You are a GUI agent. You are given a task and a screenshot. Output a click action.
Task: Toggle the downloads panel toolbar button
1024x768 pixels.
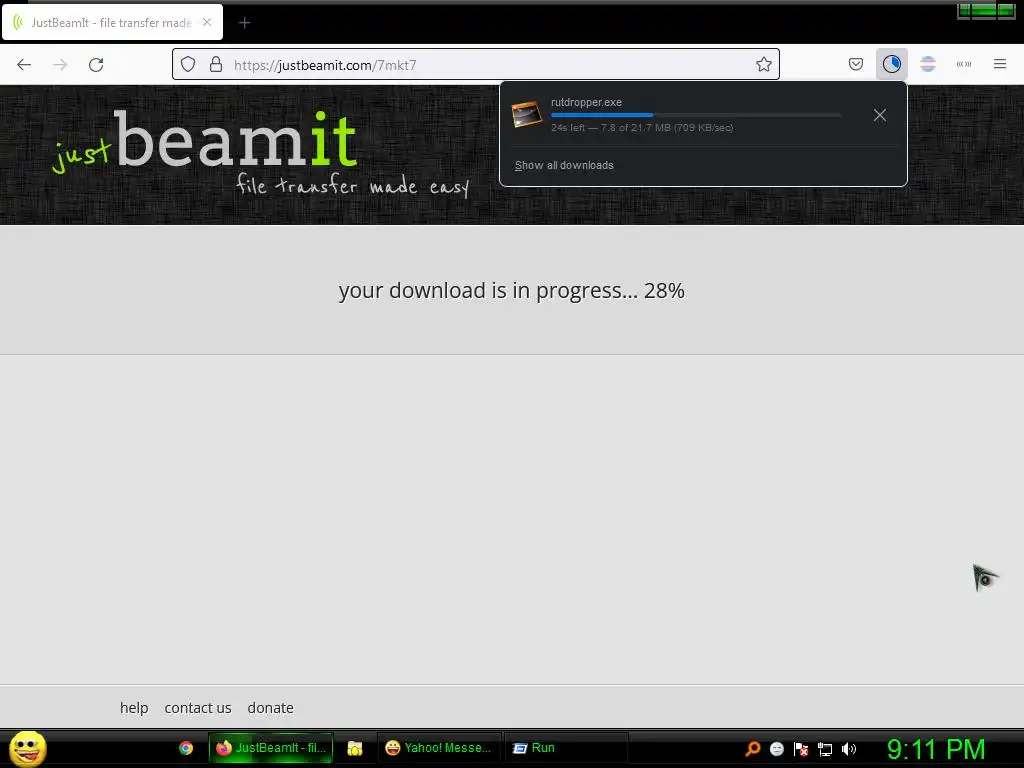891,64
